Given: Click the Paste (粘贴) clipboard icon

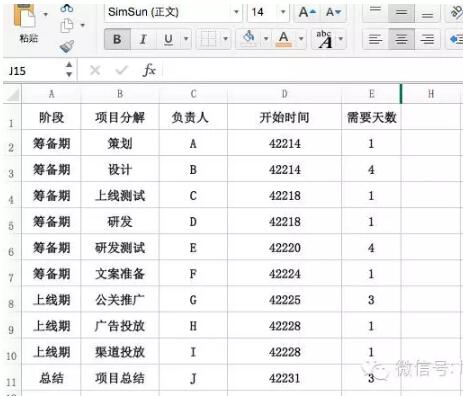Looking at the screenshot, I should click(x=25, y=17).
